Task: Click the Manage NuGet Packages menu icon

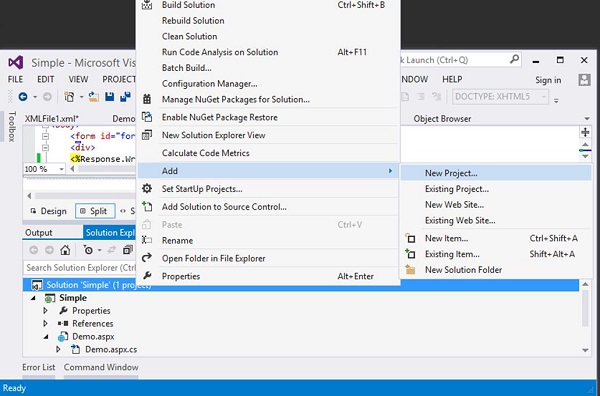Action: click(147, 99)
